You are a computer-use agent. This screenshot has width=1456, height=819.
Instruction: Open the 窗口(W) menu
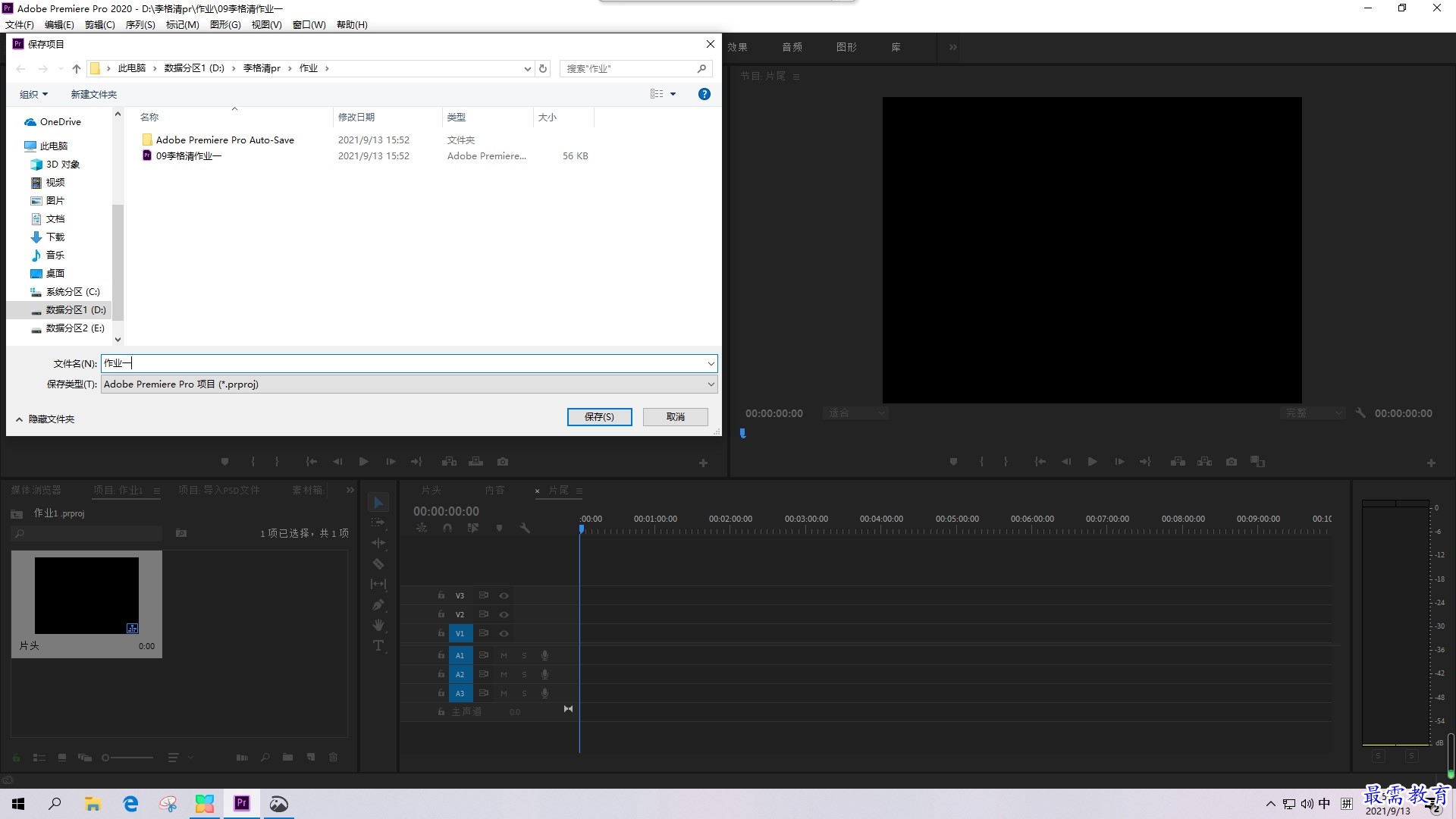tap(309, 24)
